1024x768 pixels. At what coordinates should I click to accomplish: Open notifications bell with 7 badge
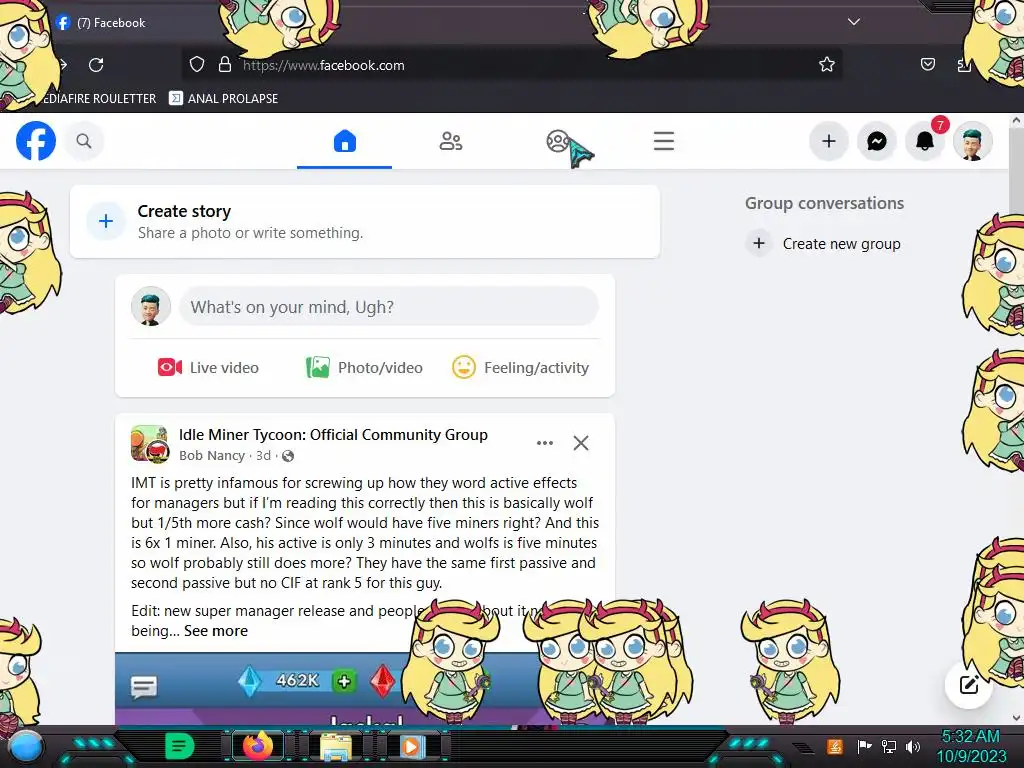tap(925, 140)
